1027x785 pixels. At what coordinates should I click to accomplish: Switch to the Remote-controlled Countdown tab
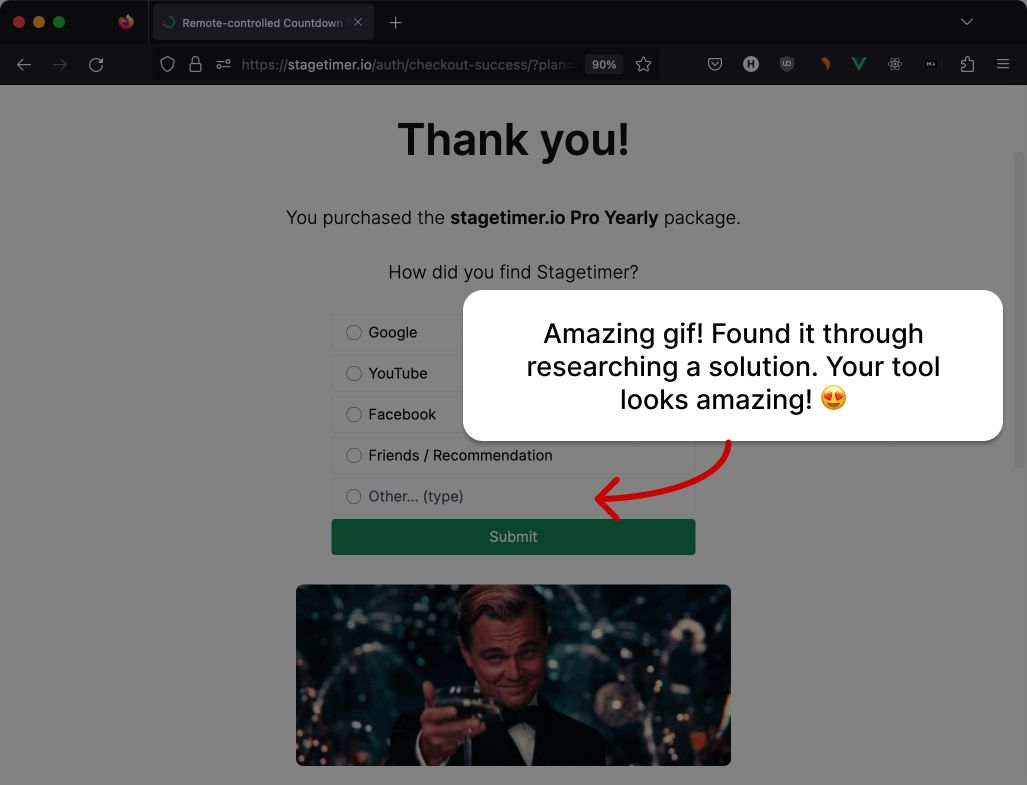pos(257,22)
